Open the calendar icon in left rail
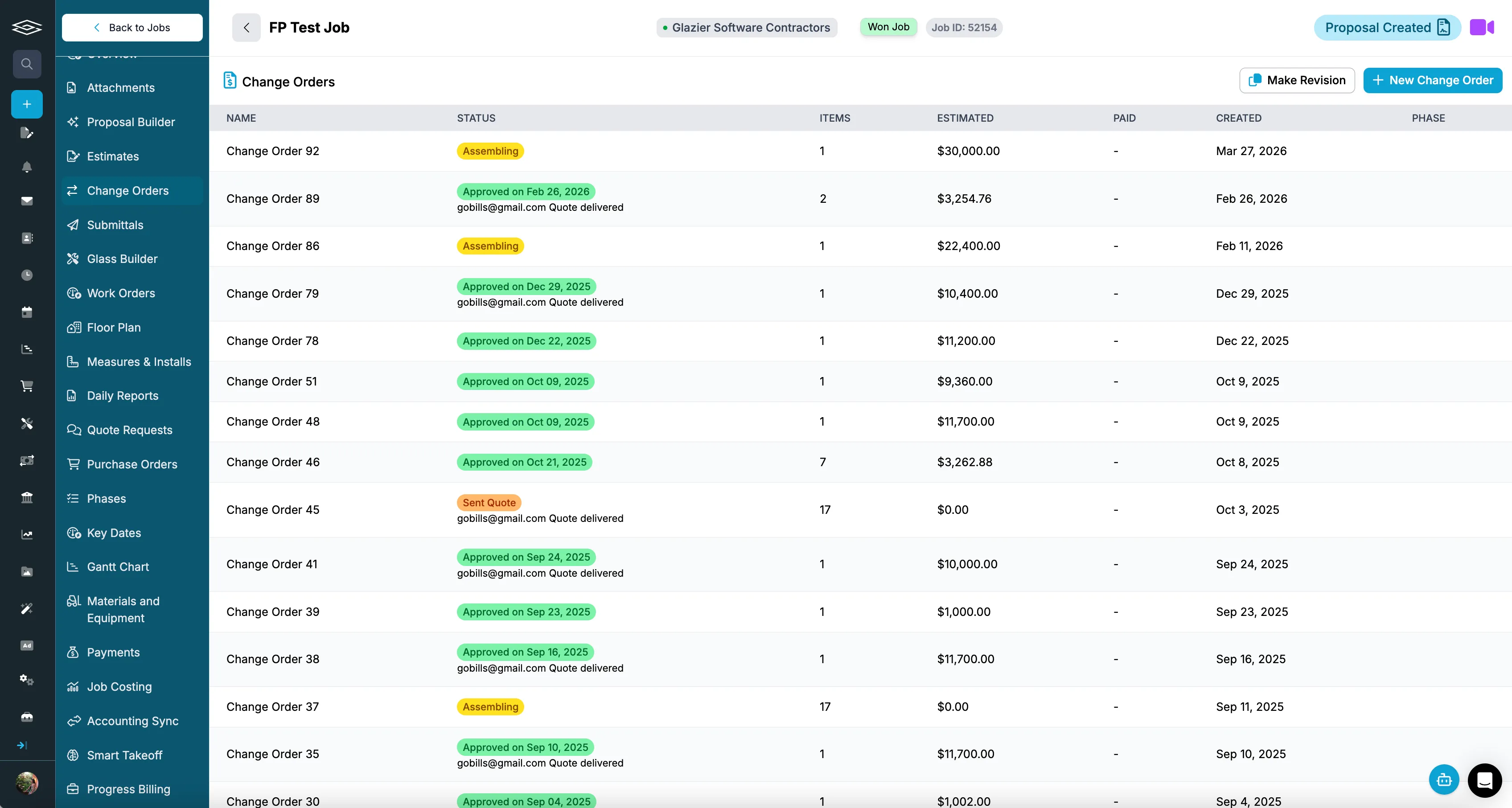Viewport: 1512px width, 808px height. 27,312
